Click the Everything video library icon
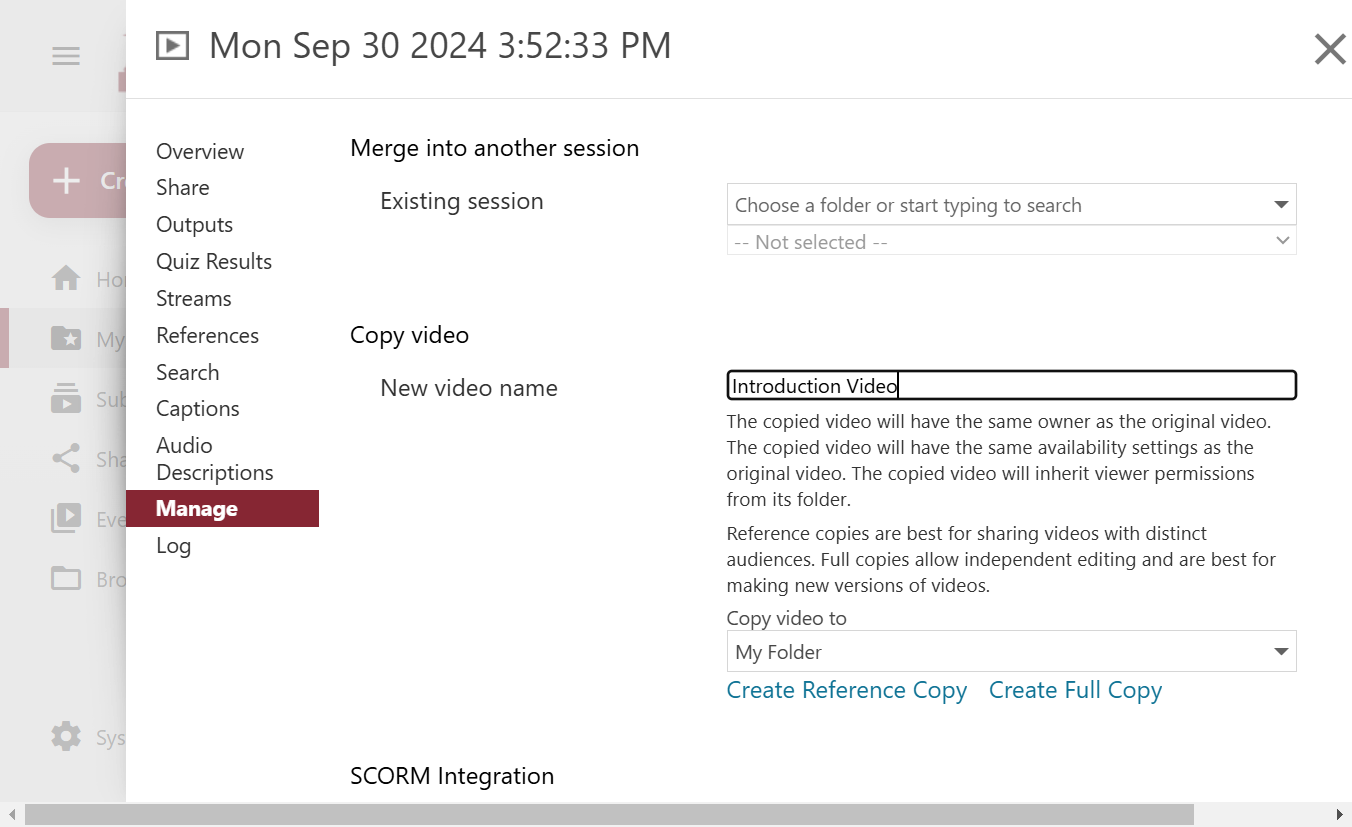 [x=66, y=519]
